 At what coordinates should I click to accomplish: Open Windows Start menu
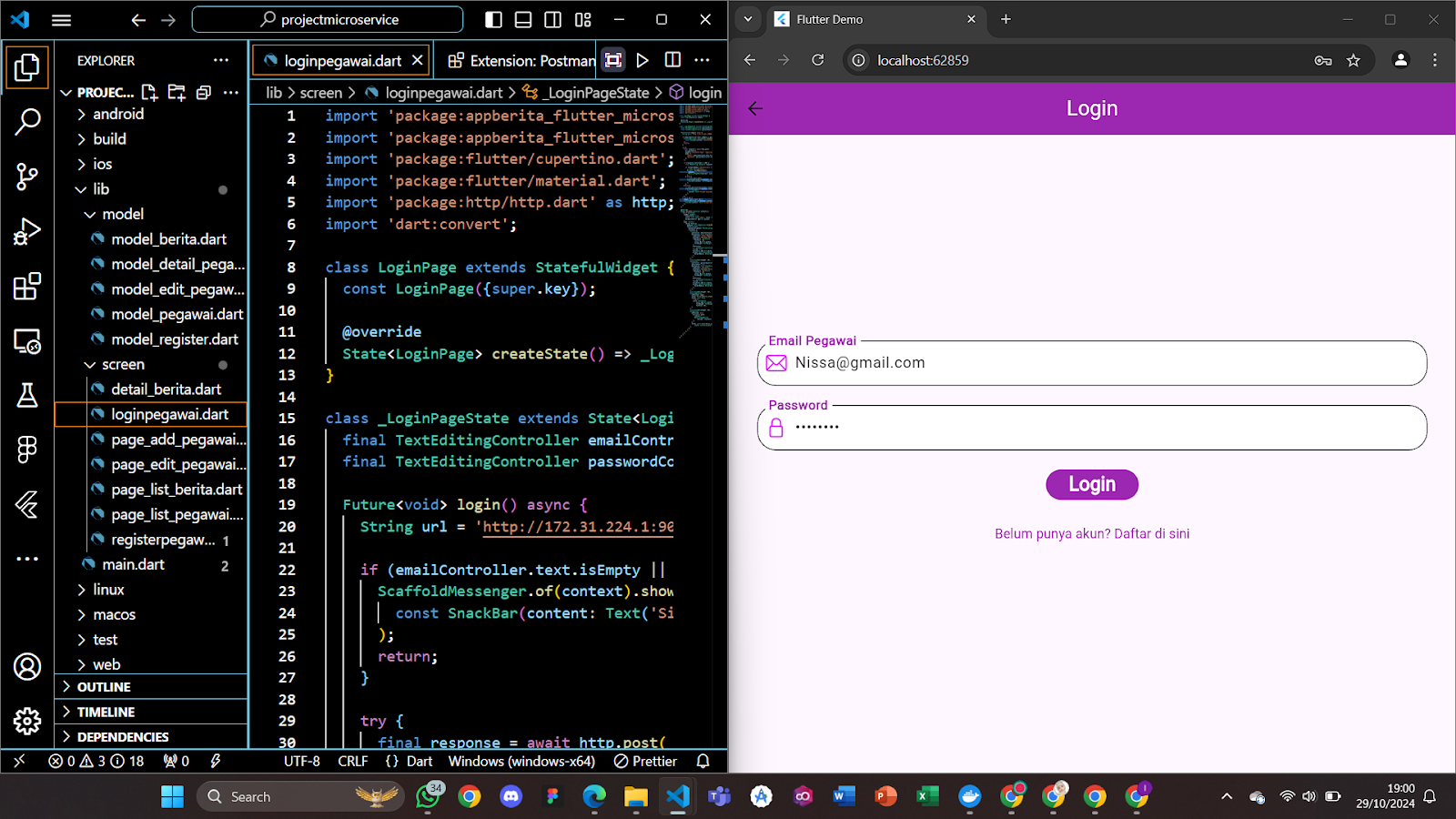point(172,797)
